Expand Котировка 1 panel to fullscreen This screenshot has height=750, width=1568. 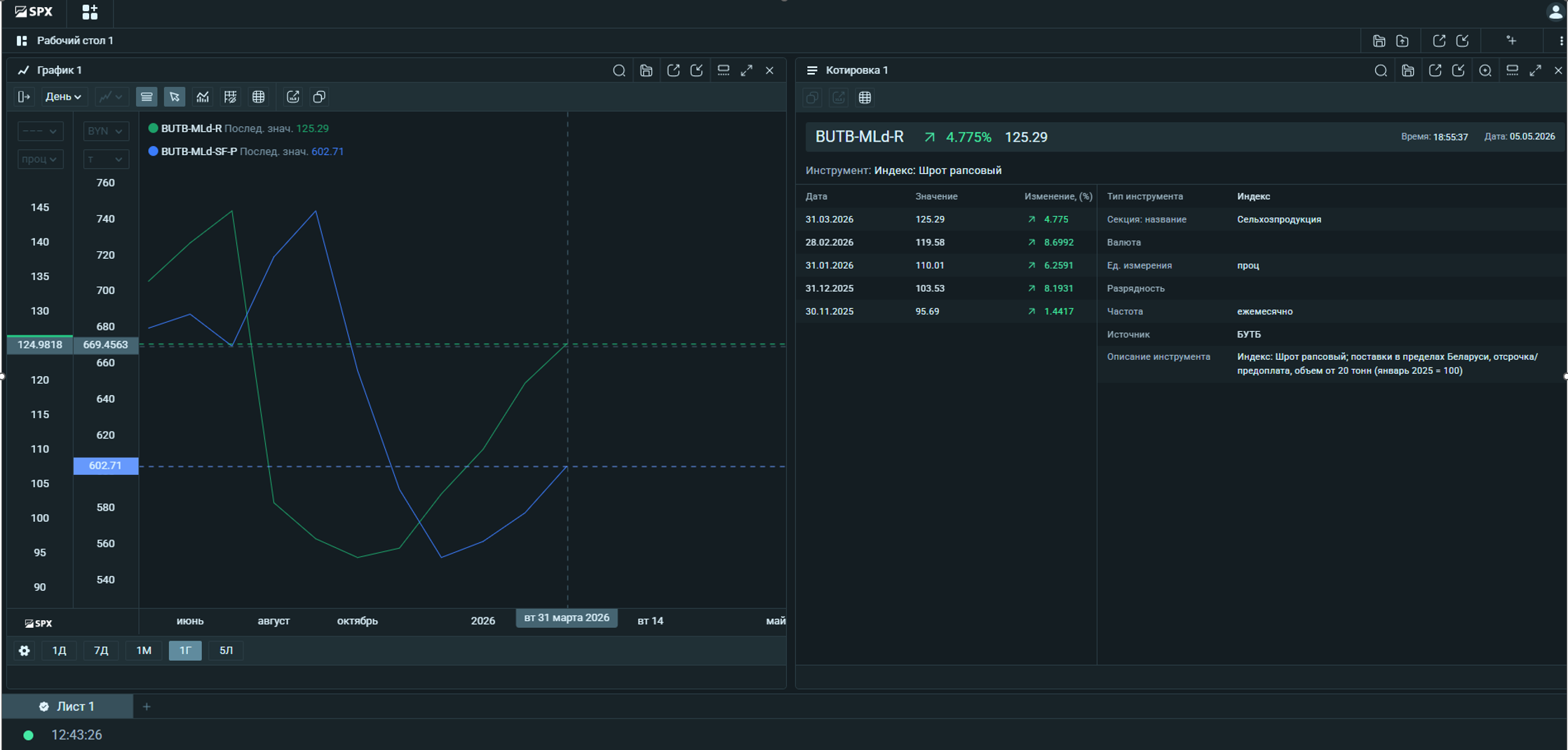tap(1536, 70)
